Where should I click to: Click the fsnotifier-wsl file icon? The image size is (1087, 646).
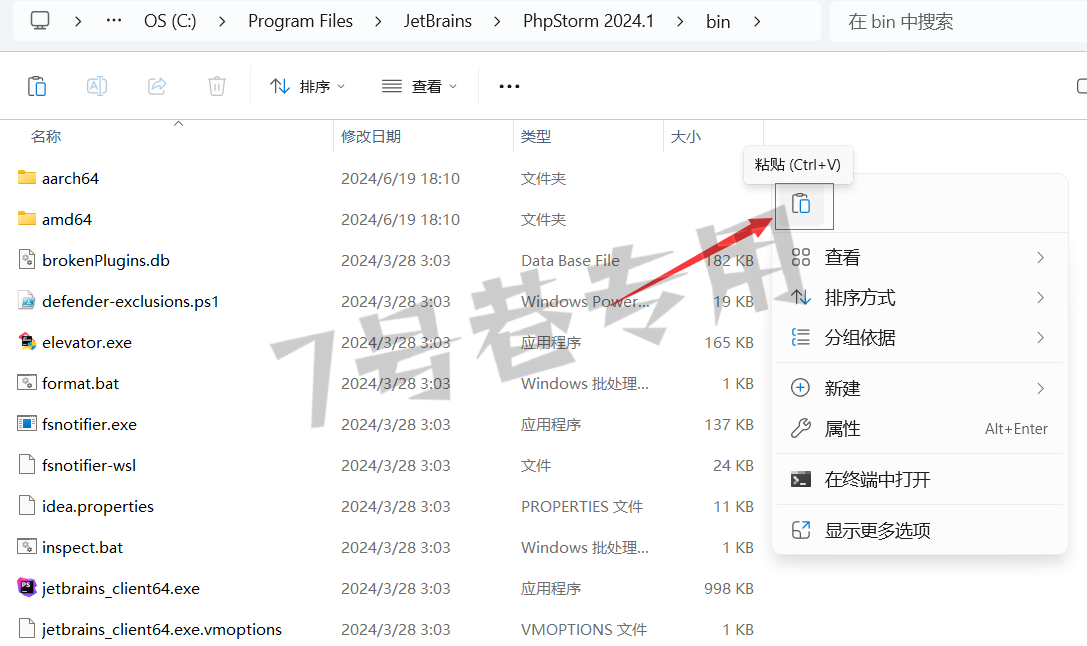coord(26,464)
